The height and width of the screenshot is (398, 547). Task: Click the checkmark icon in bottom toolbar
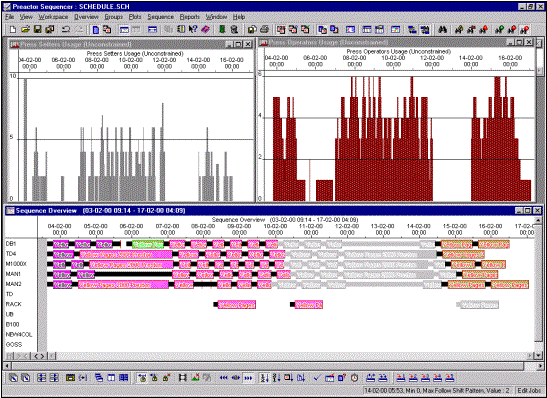[x=317, y=378]
